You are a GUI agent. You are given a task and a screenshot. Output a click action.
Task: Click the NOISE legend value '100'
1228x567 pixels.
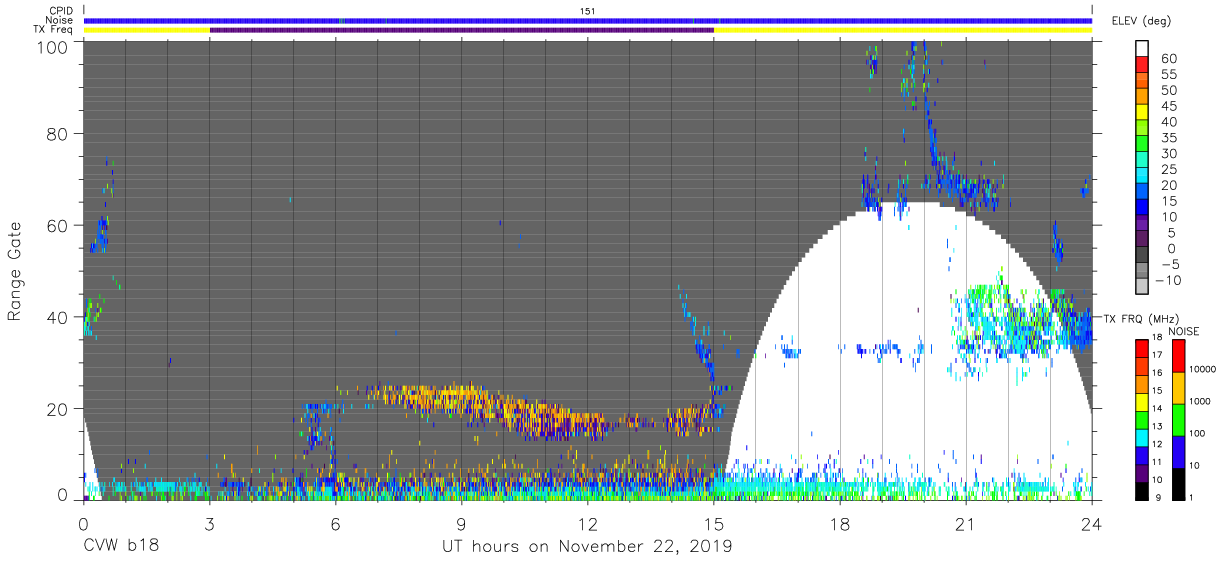[x=1197, y=433]
